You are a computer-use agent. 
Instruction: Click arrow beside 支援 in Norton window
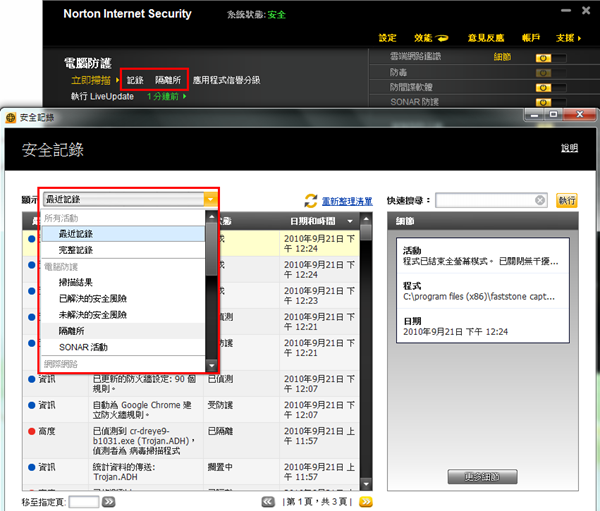[579, 38]
